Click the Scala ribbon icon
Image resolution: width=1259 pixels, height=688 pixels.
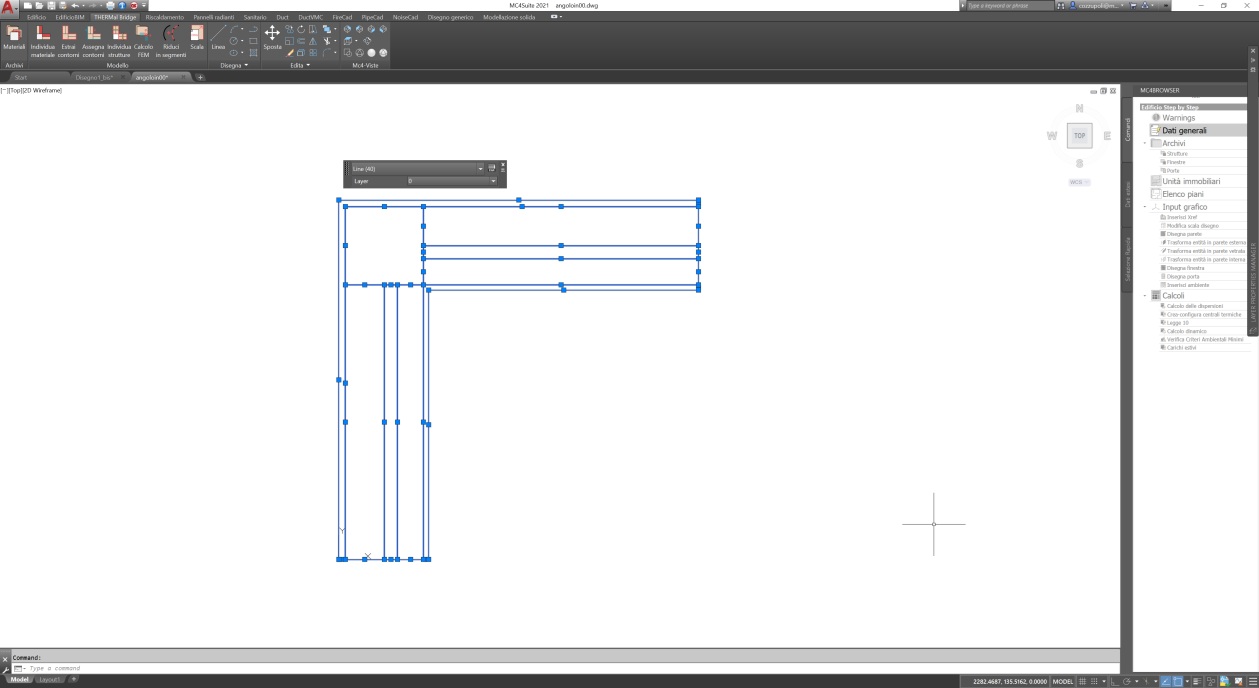tap(197, 38)
